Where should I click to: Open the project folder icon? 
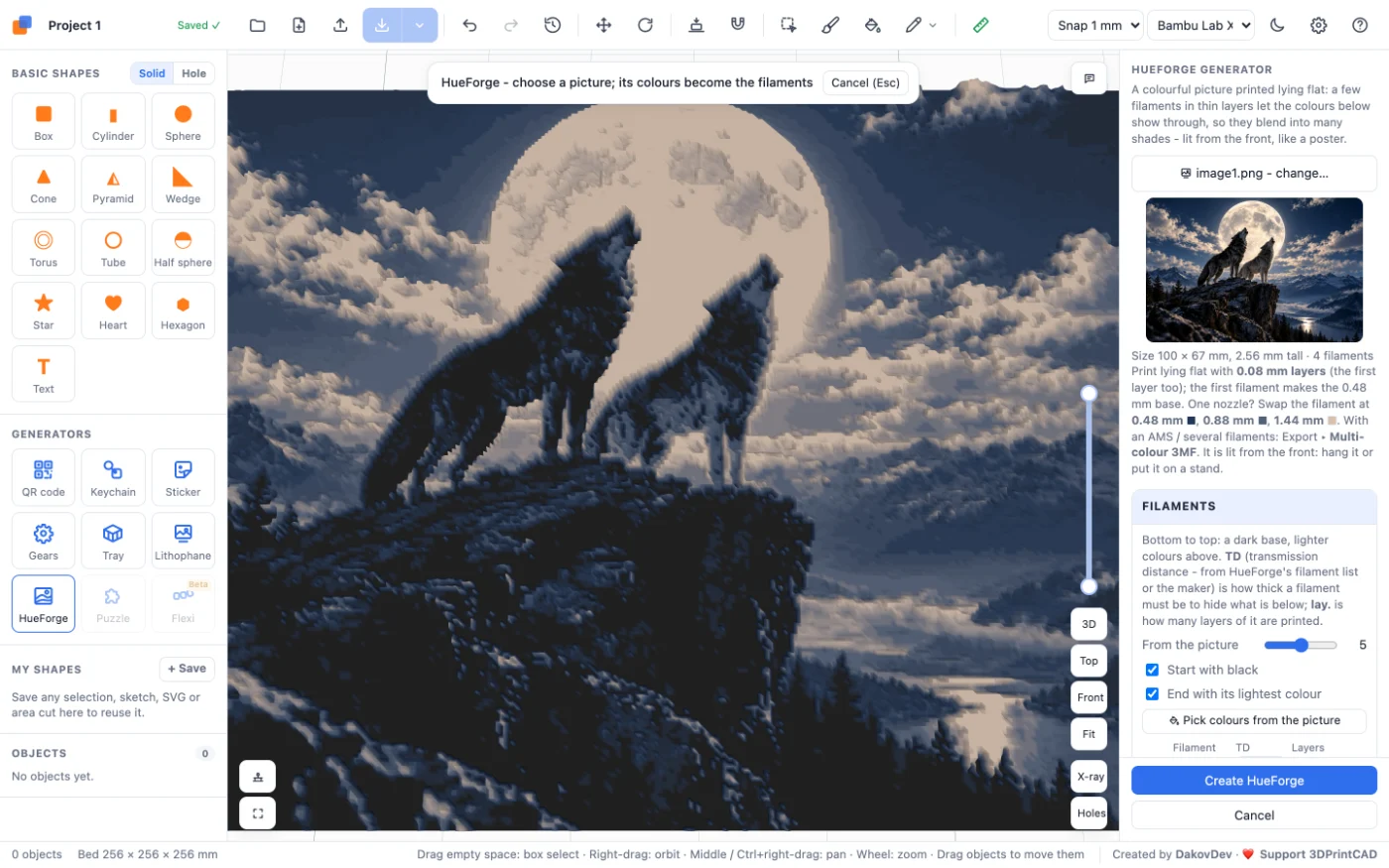click(257, 25)
